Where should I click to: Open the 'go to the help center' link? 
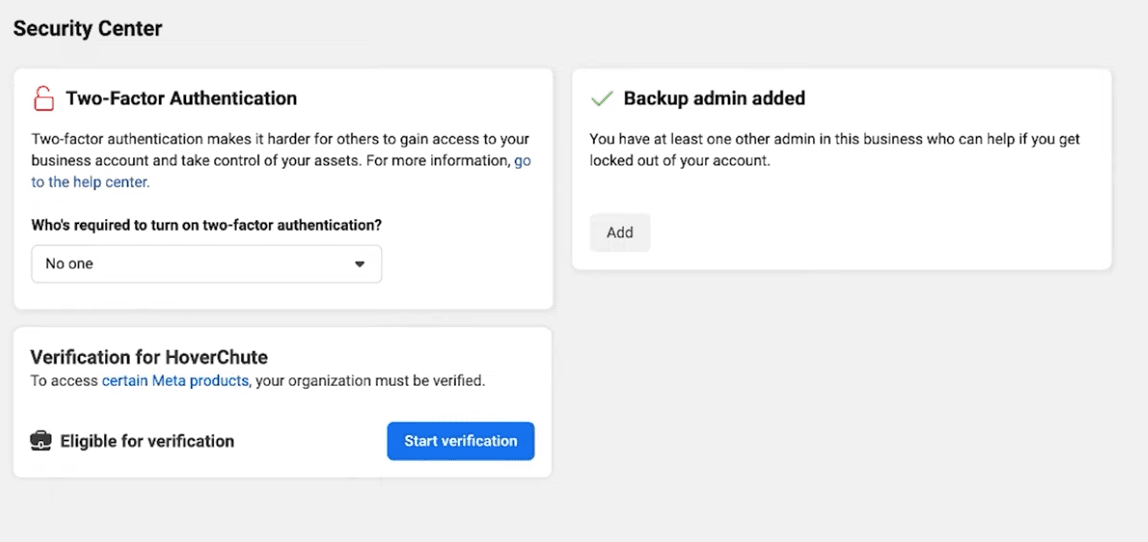(90, 182)
